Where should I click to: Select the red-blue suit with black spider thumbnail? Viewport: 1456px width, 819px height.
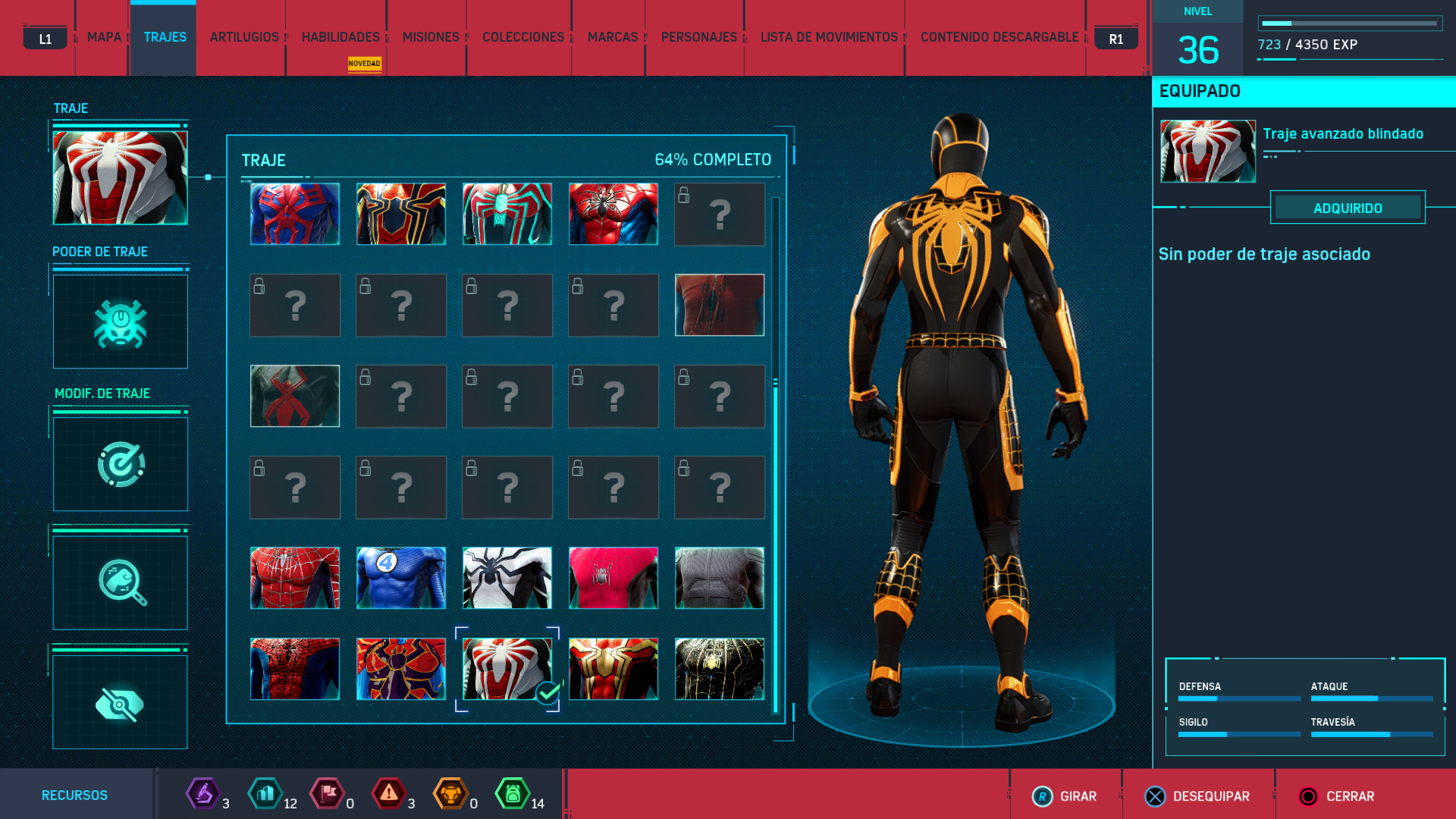pos(295,669)
